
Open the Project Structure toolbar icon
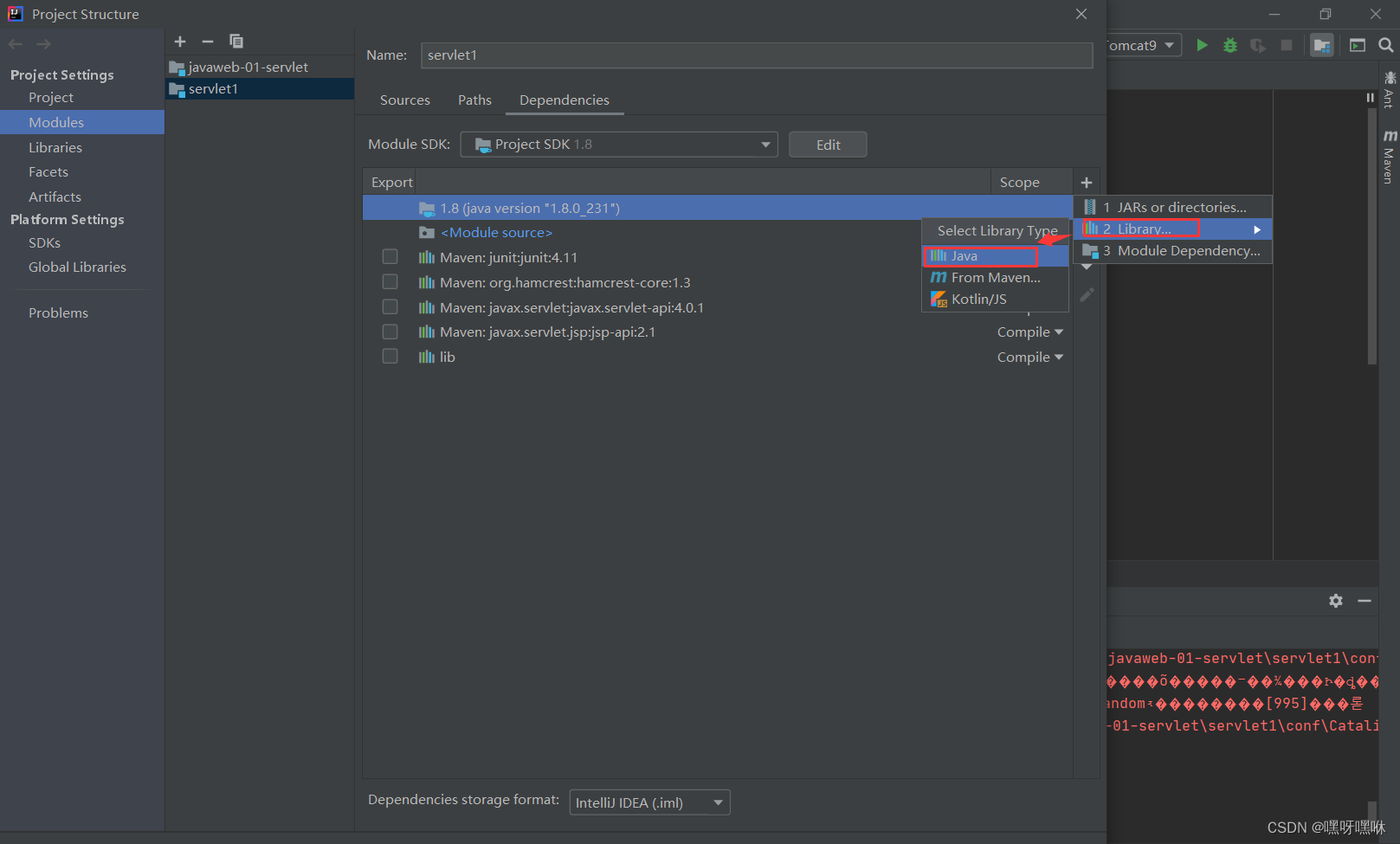pyautogui.click(x=1322, y=45)
